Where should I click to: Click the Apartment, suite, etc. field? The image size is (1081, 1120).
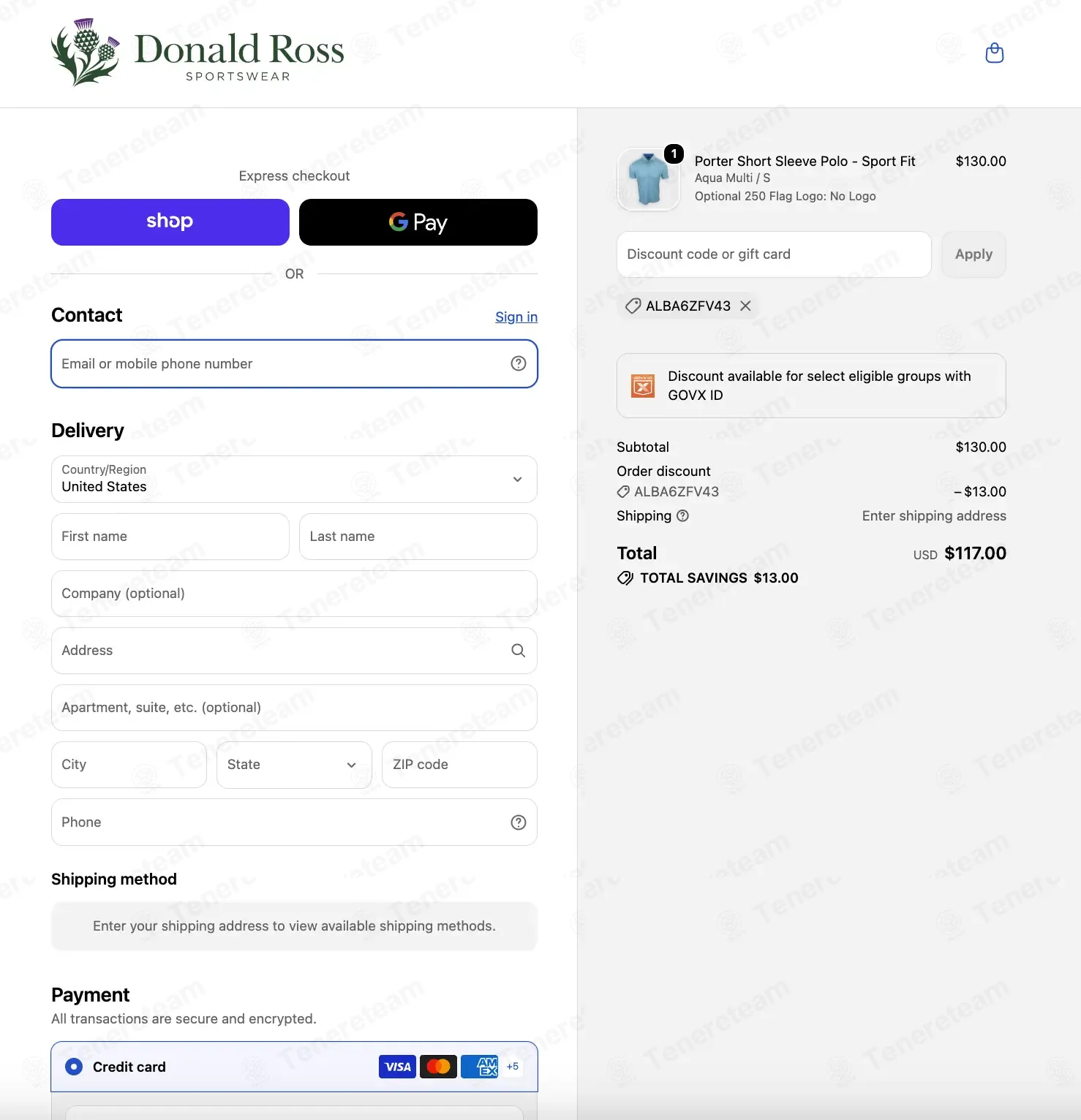point(294,708)
